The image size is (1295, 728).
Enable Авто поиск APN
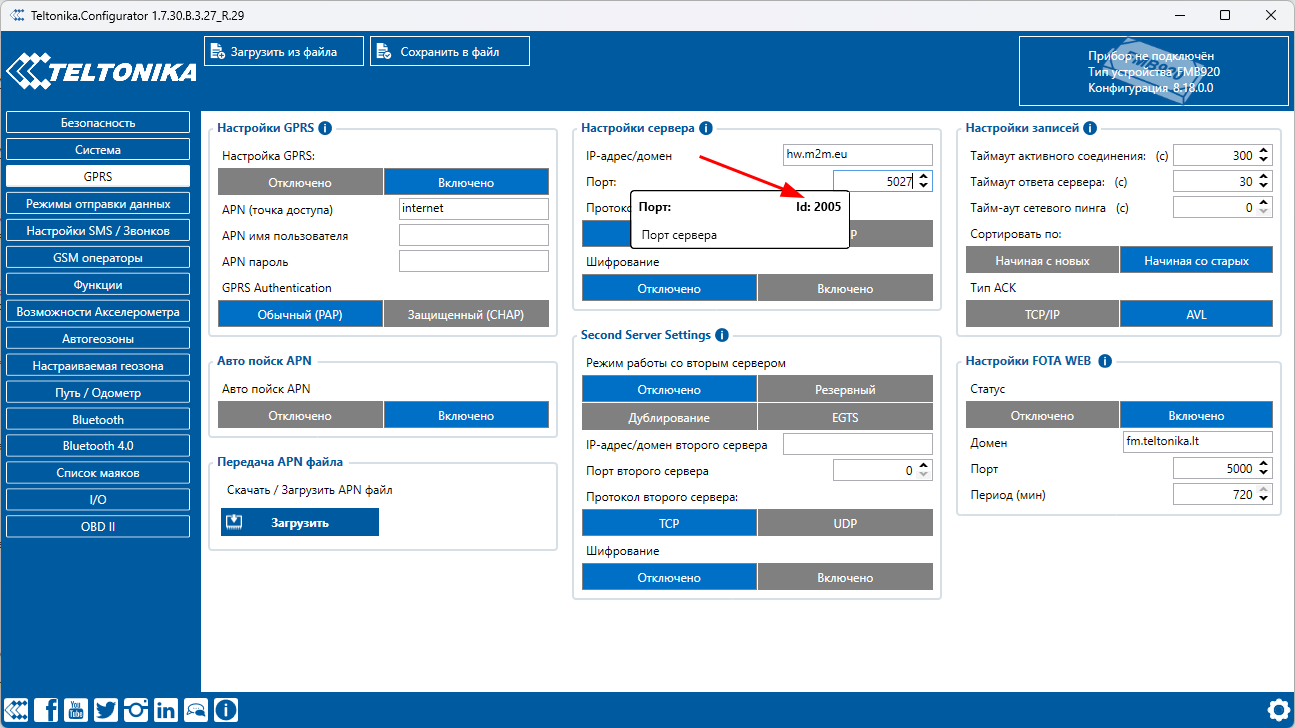[466, 415]
